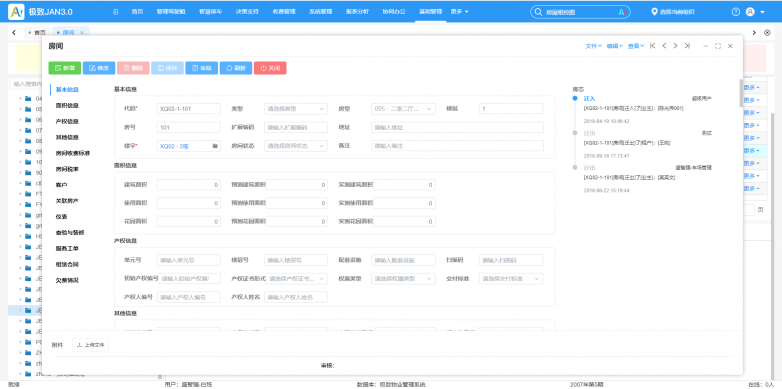
Task: Switch to the 收费管理 top menu
Action: pos(284,11)
